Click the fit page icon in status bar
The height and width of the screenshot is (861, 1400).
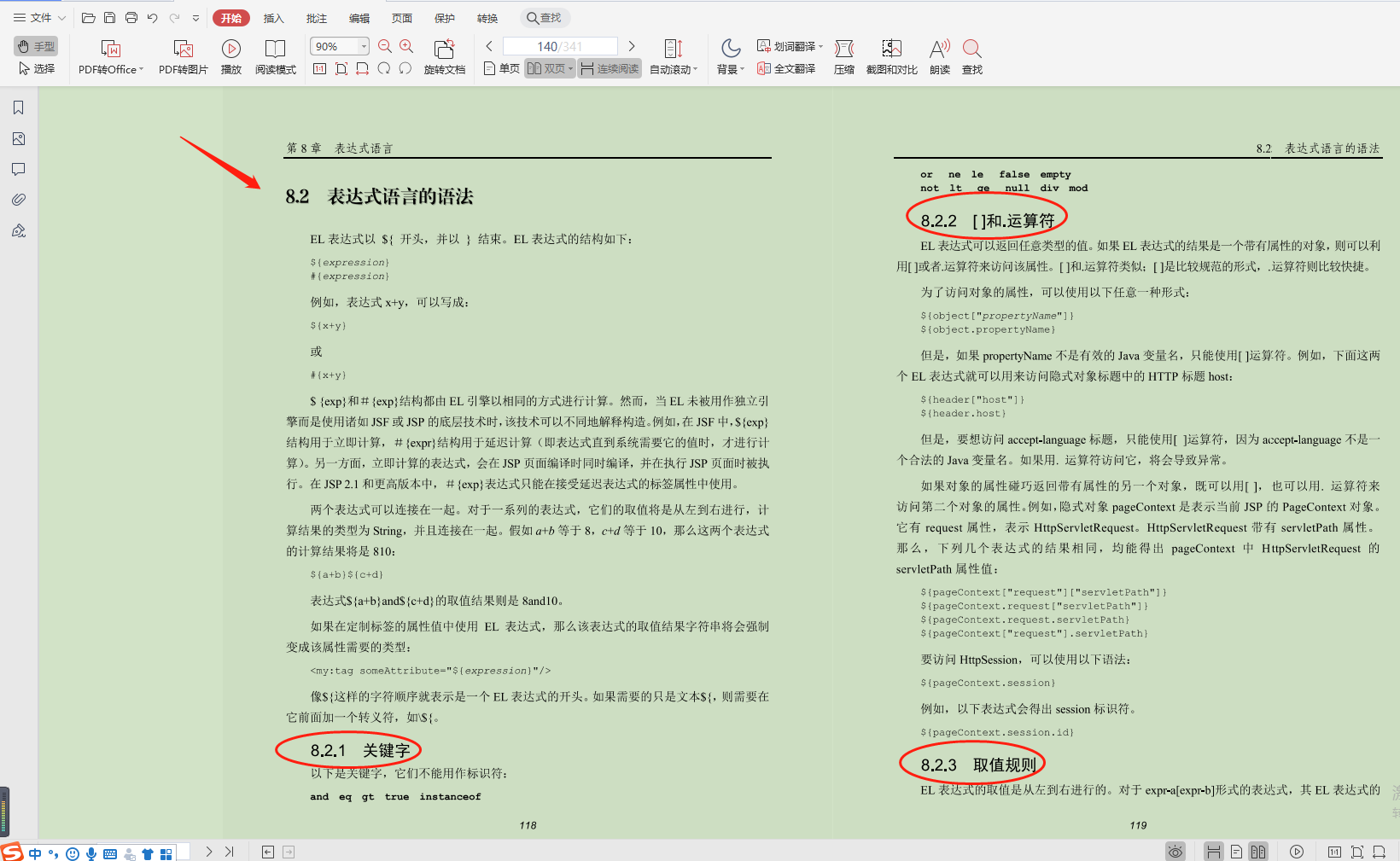click(x=1357, y=852)
